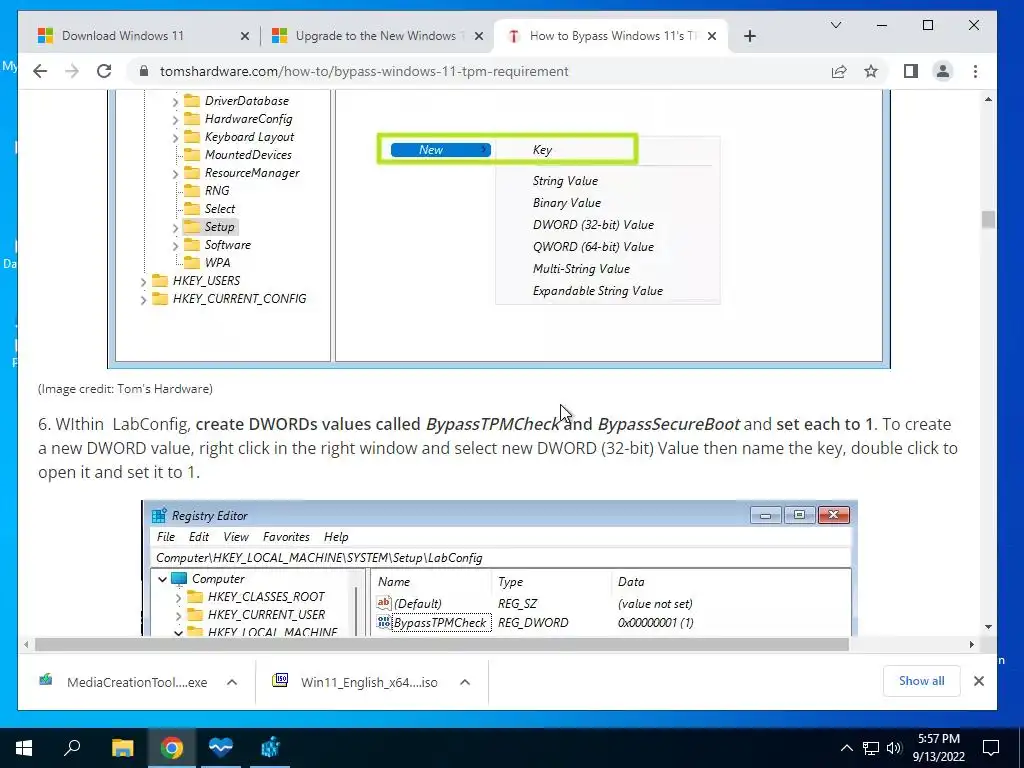Open the Chrome three-dot menu

pyautogui.click(x=976, y=71)
